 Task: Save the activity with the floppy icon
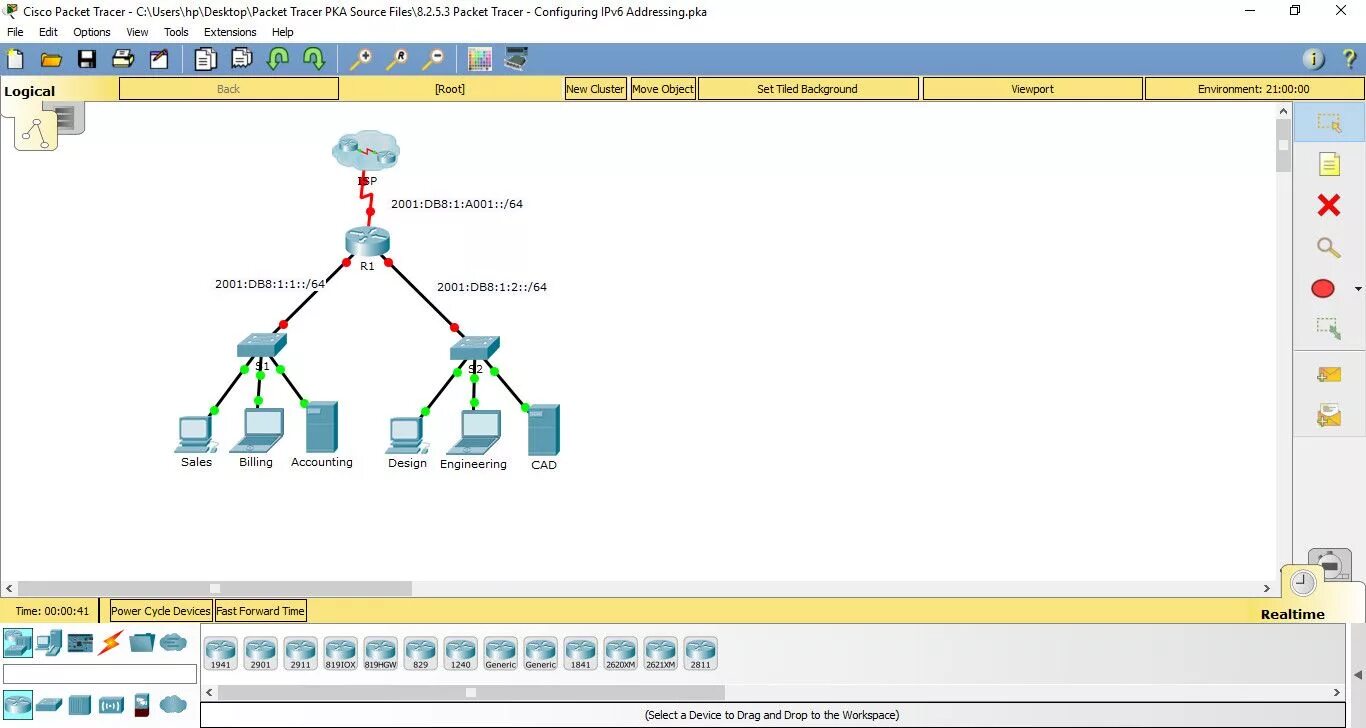click(x=87, y=59)
